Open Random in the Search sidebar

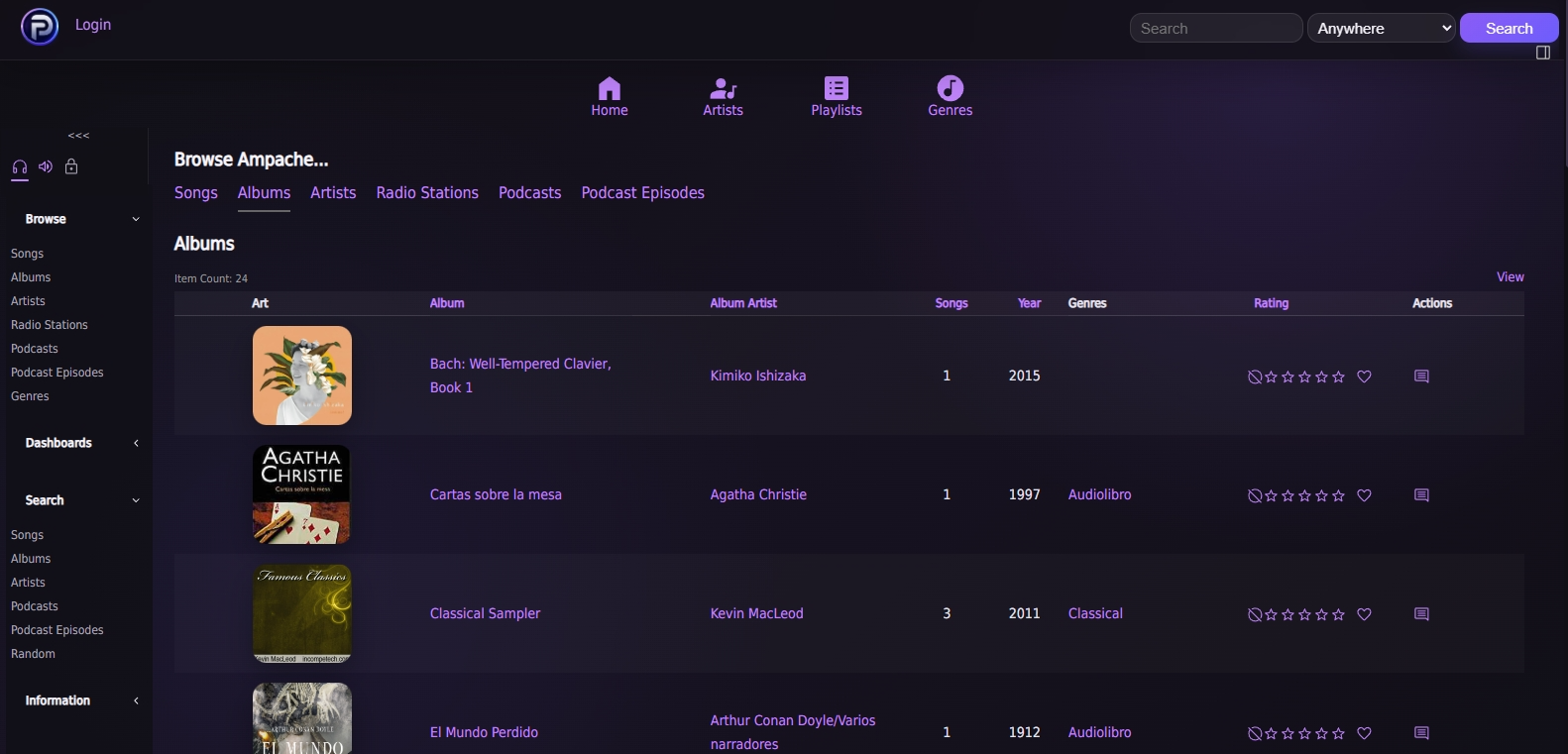pyautogui.click(x=33, y=654)
